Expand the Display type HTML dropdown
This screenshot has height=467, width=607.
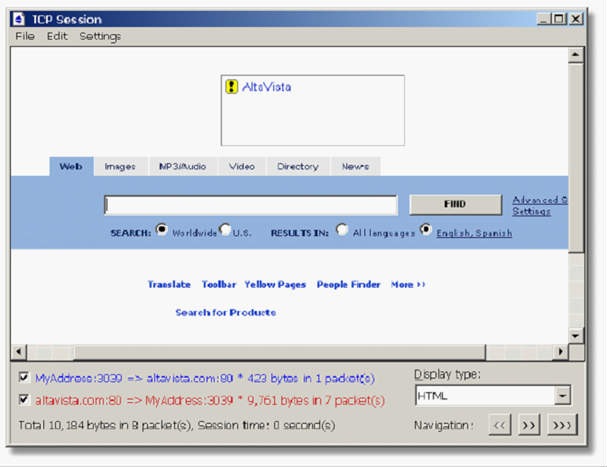pyautogui.click(x=562, y=395)
